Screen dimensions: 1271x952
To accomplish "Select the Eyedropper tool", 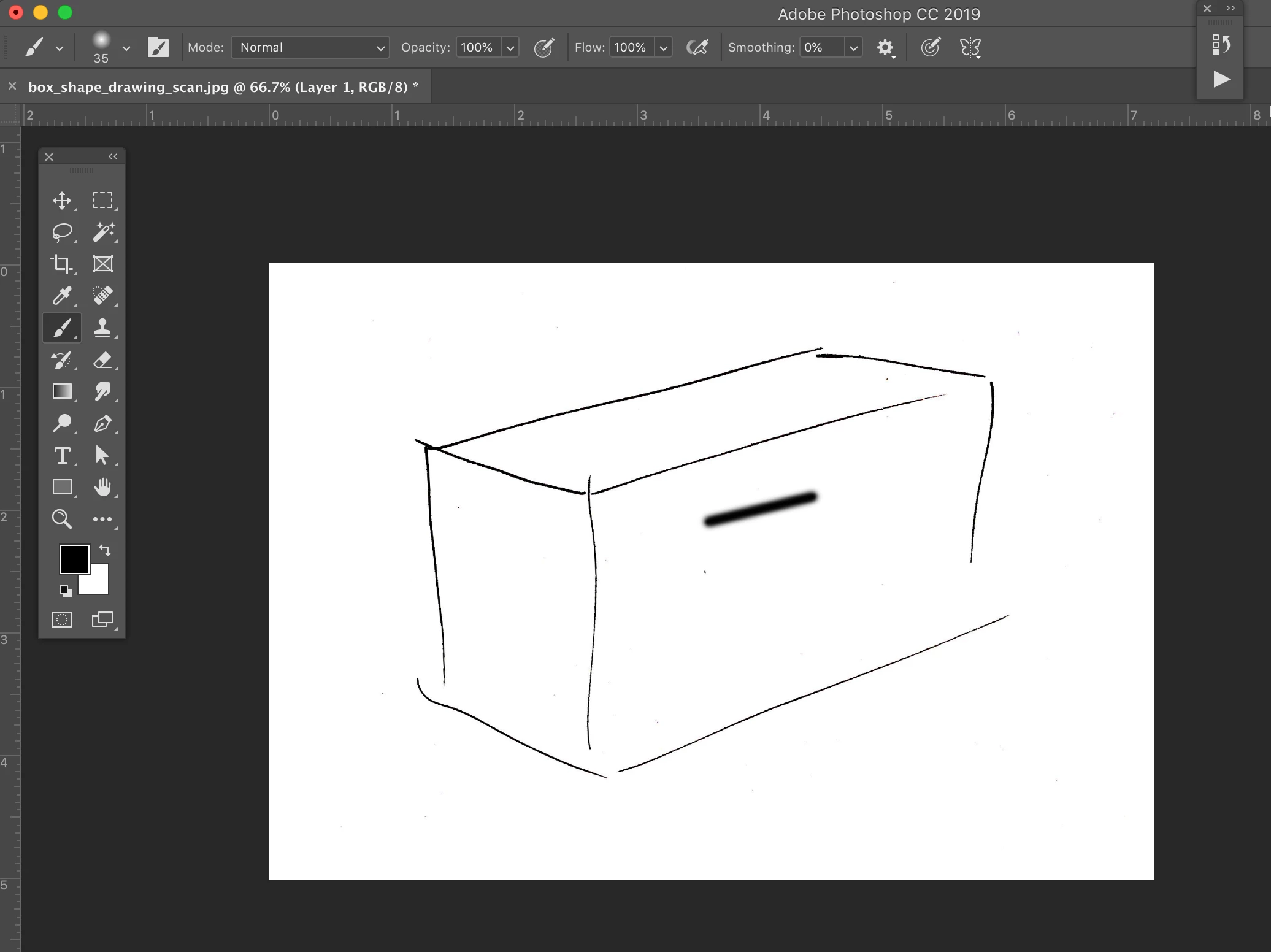I will (x=62, y=296).
